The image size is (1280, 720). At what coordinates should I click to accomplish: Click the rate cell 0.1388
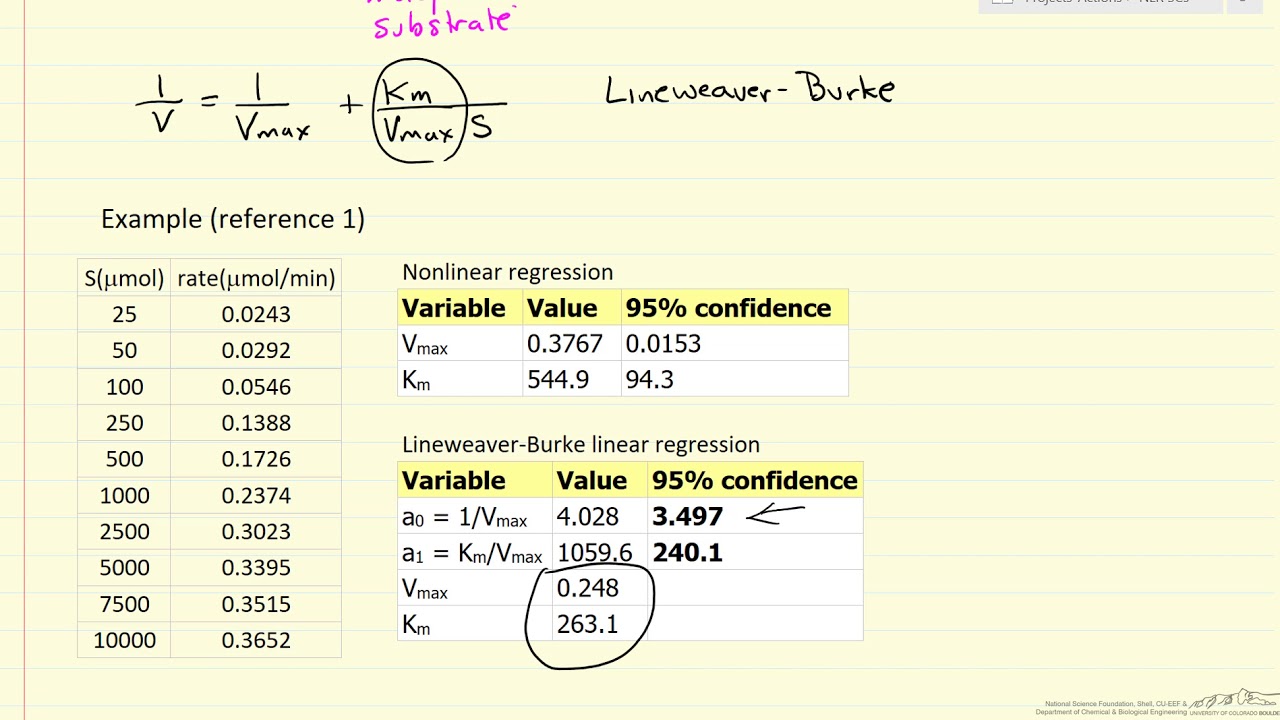coord(256,423)
